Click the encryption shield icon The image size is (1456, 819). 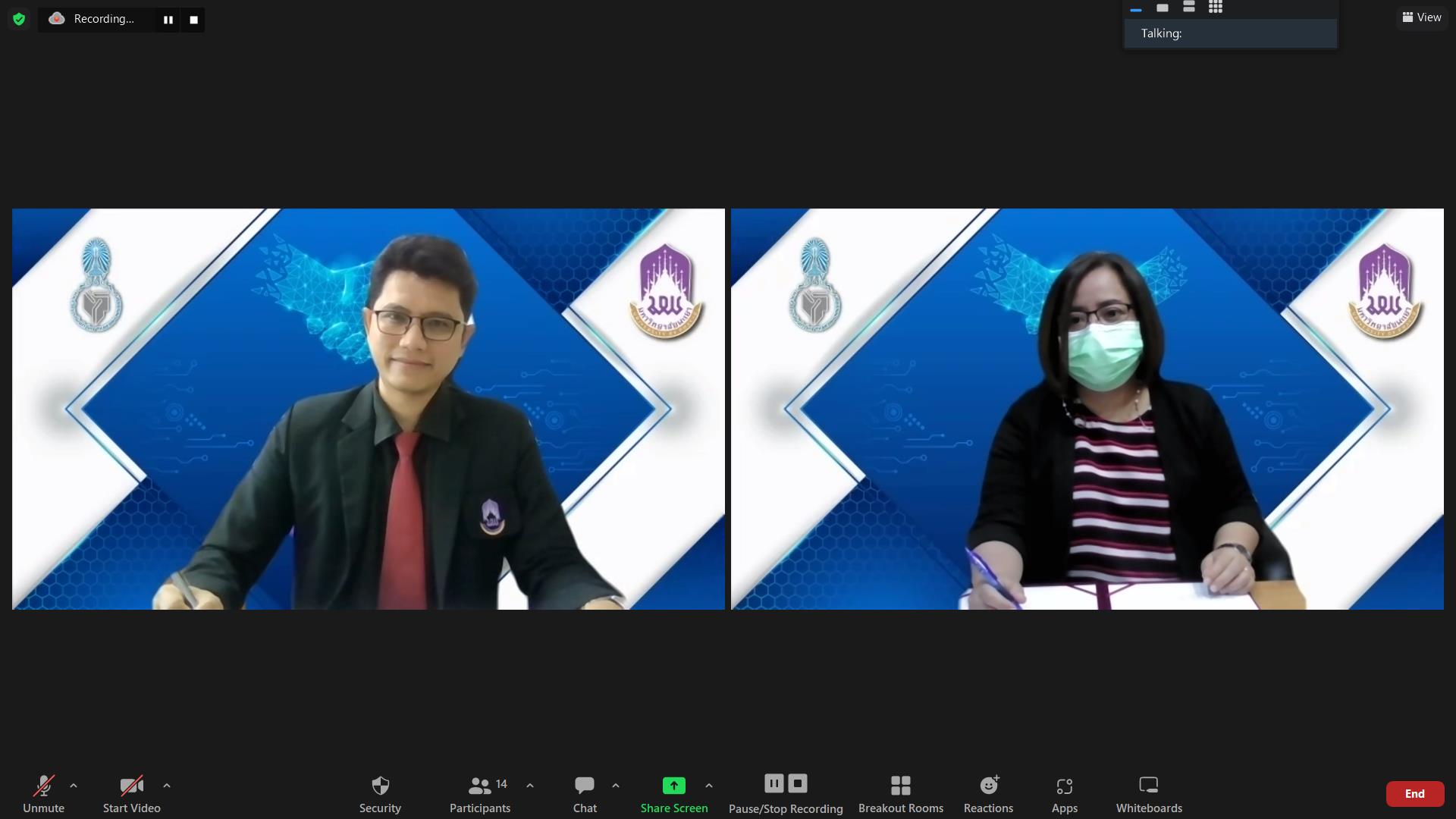[19, 19]
